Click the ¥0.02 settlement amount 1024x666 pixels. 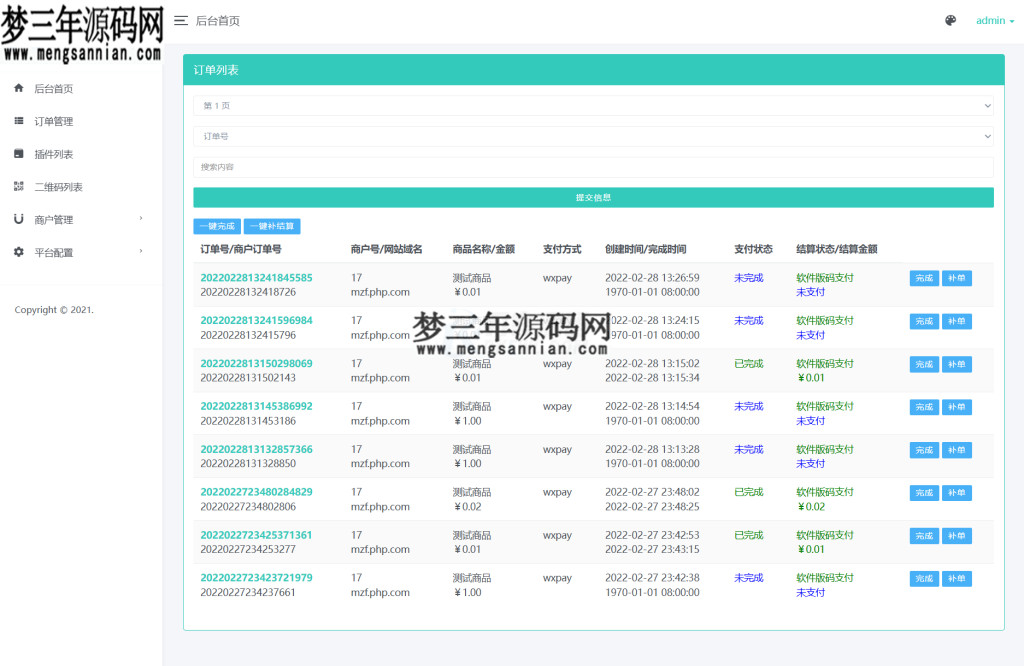810,507
